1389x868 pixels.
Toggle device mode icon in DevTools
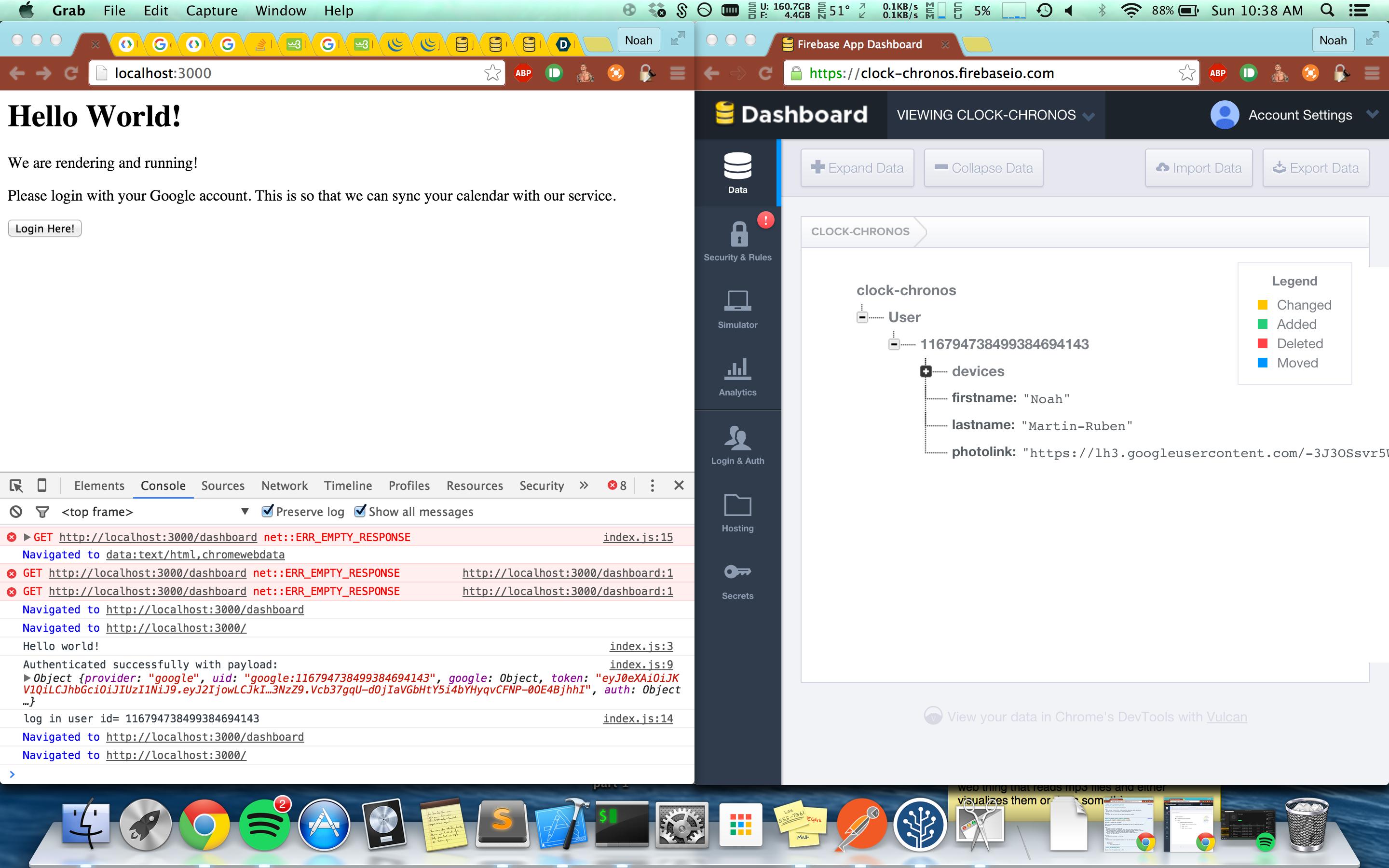[42, 486]
